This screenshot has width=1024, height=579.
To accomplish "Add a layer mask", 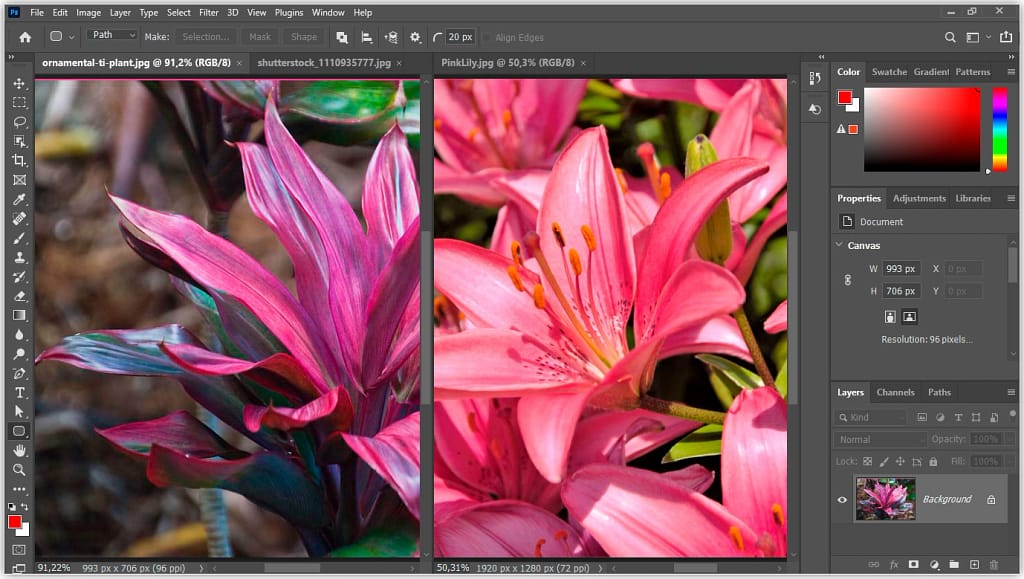I will pos(914,565).
